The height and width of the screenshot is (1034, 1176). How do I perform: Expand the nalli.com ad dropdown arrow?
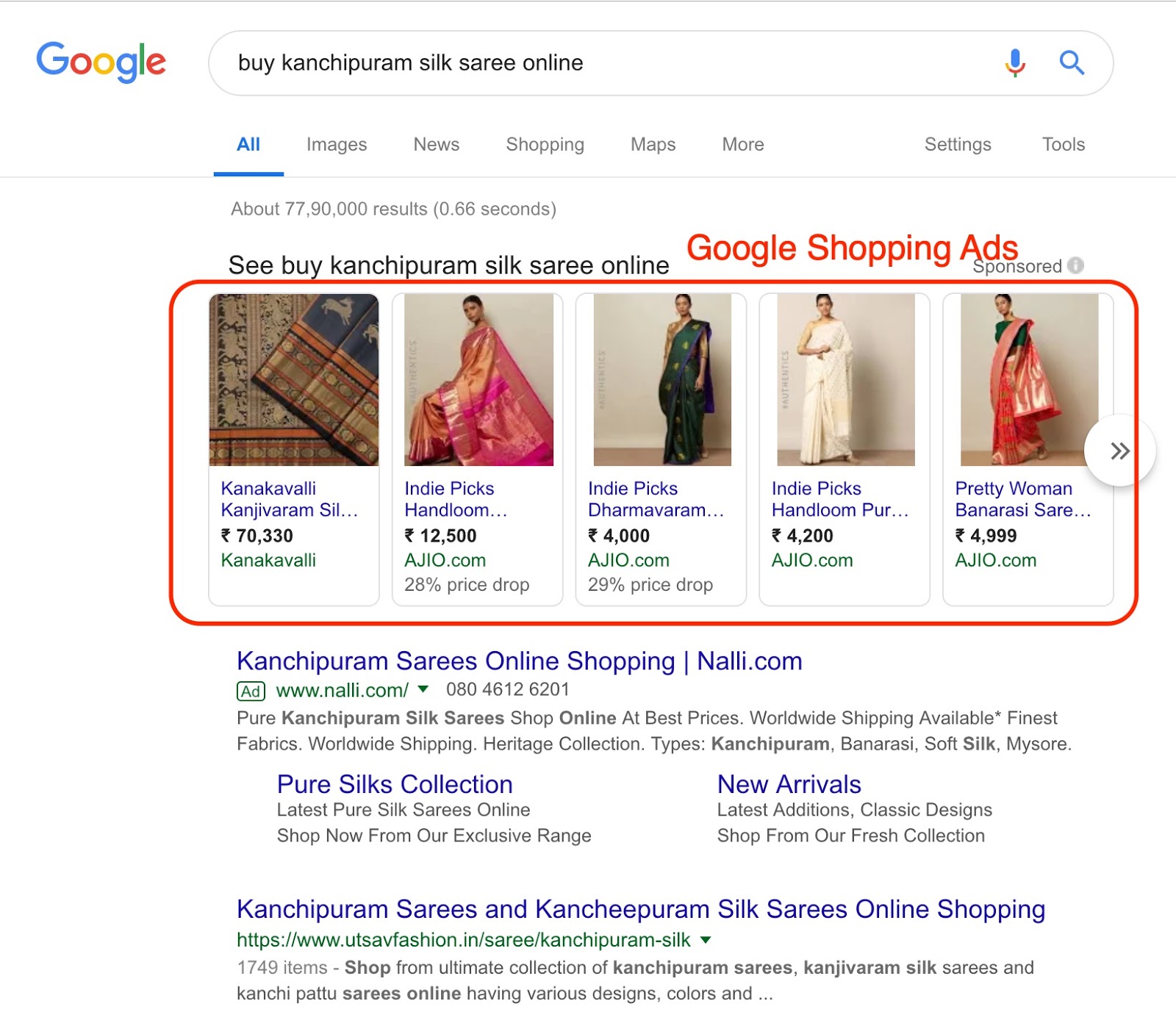(x=423, y=689)
